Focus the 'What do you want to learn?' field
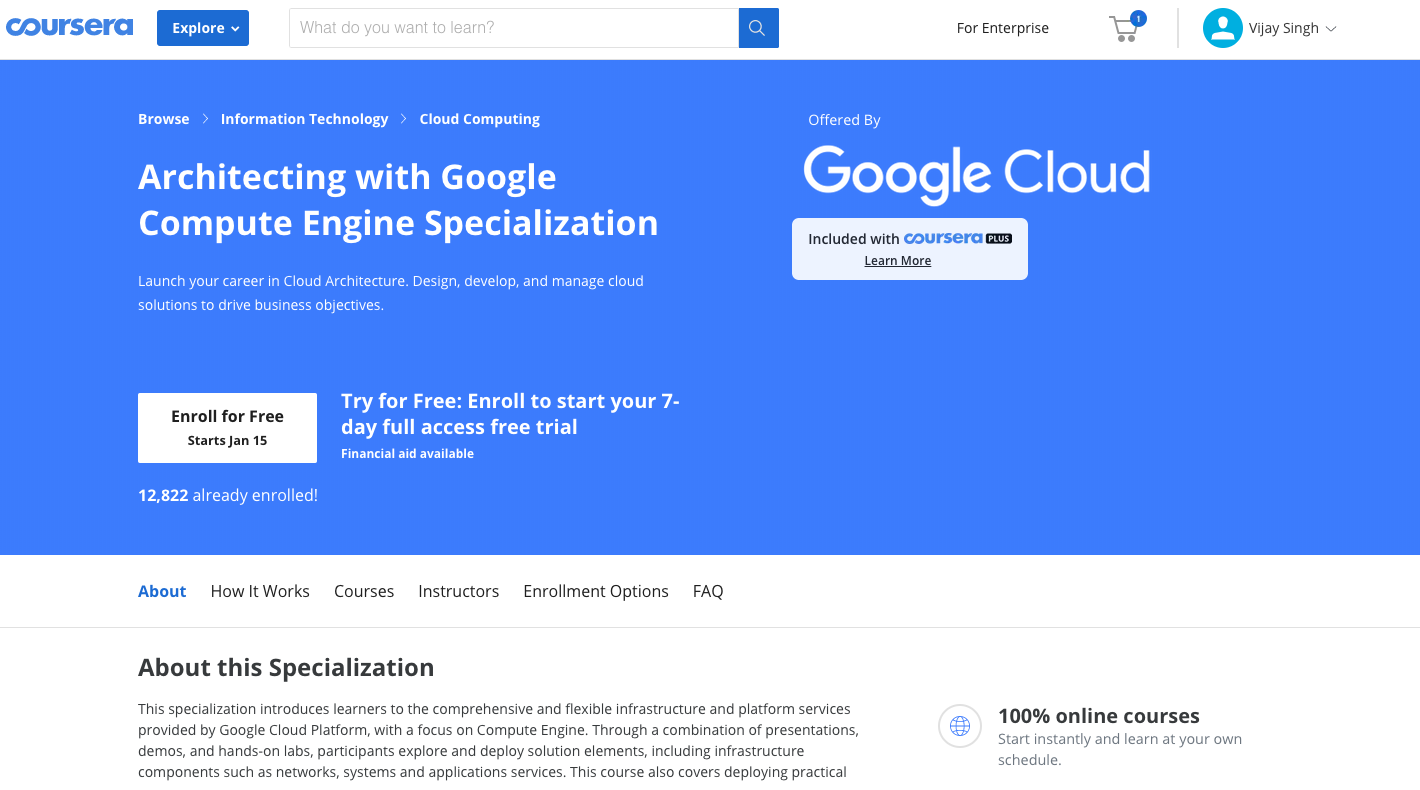The height and width of the screenshot is (790, 1420). click(513, 28)
